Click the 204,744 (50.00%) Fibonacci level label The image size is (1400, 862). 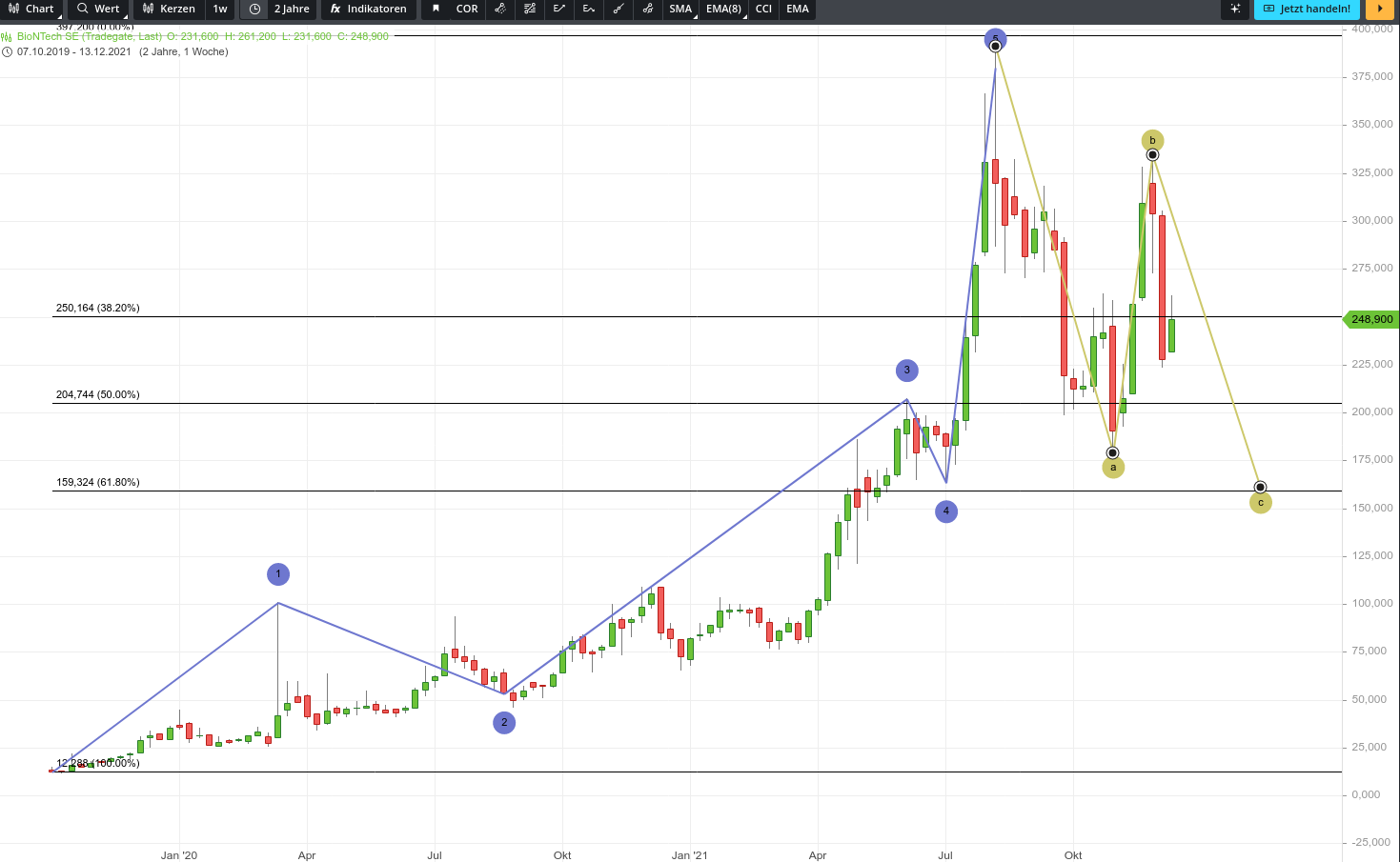pos(98,395)
